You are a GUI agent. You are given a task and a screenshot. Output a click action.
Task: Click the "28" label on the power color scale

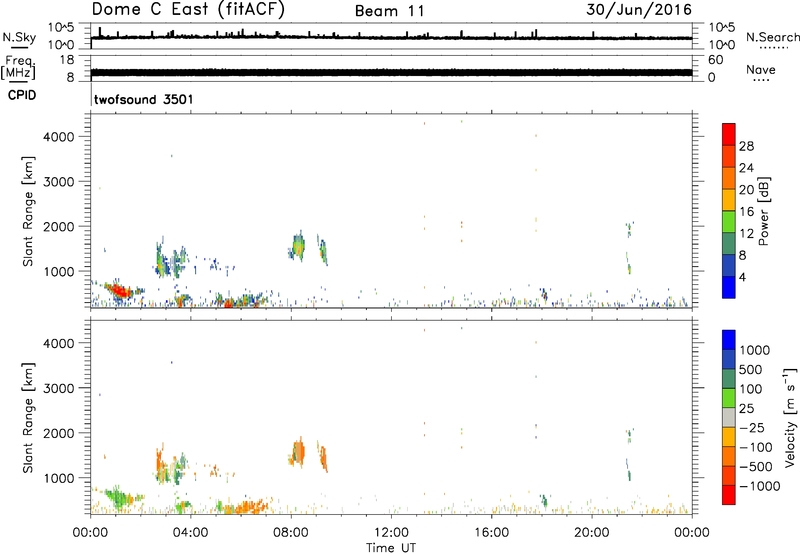(x=746, y=146)
